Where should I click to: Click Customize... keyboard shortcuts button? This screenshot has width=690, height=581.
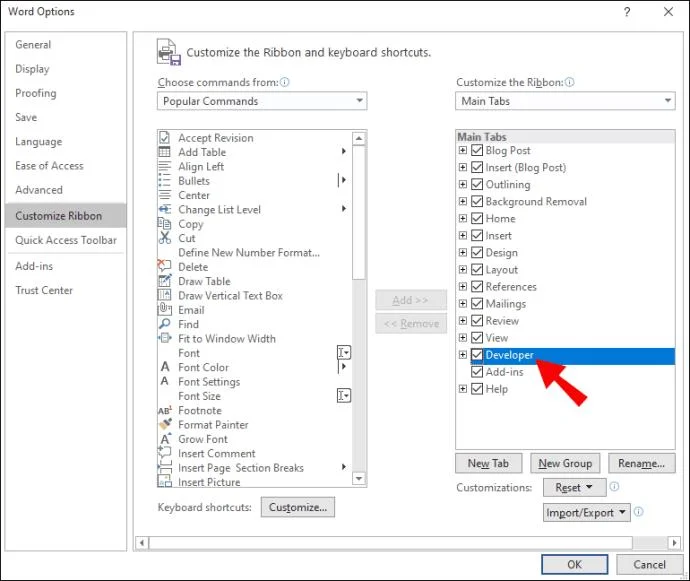point(297,507)
